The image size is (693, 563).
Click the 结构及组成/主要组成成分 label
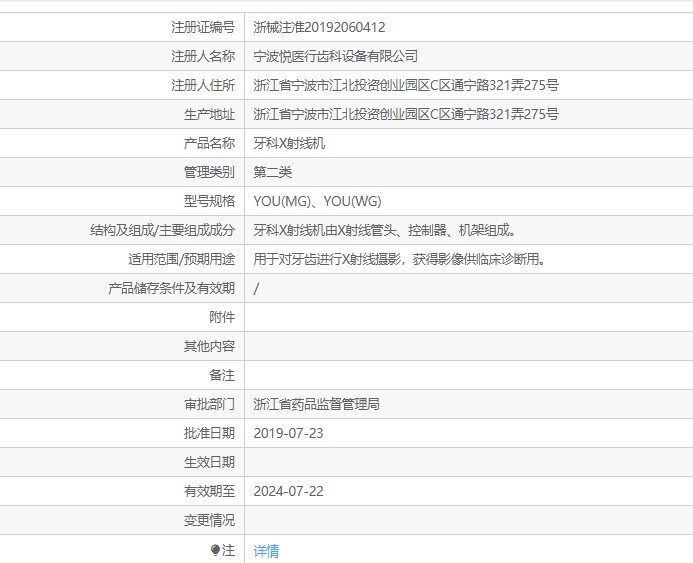(x=163, y=230)
